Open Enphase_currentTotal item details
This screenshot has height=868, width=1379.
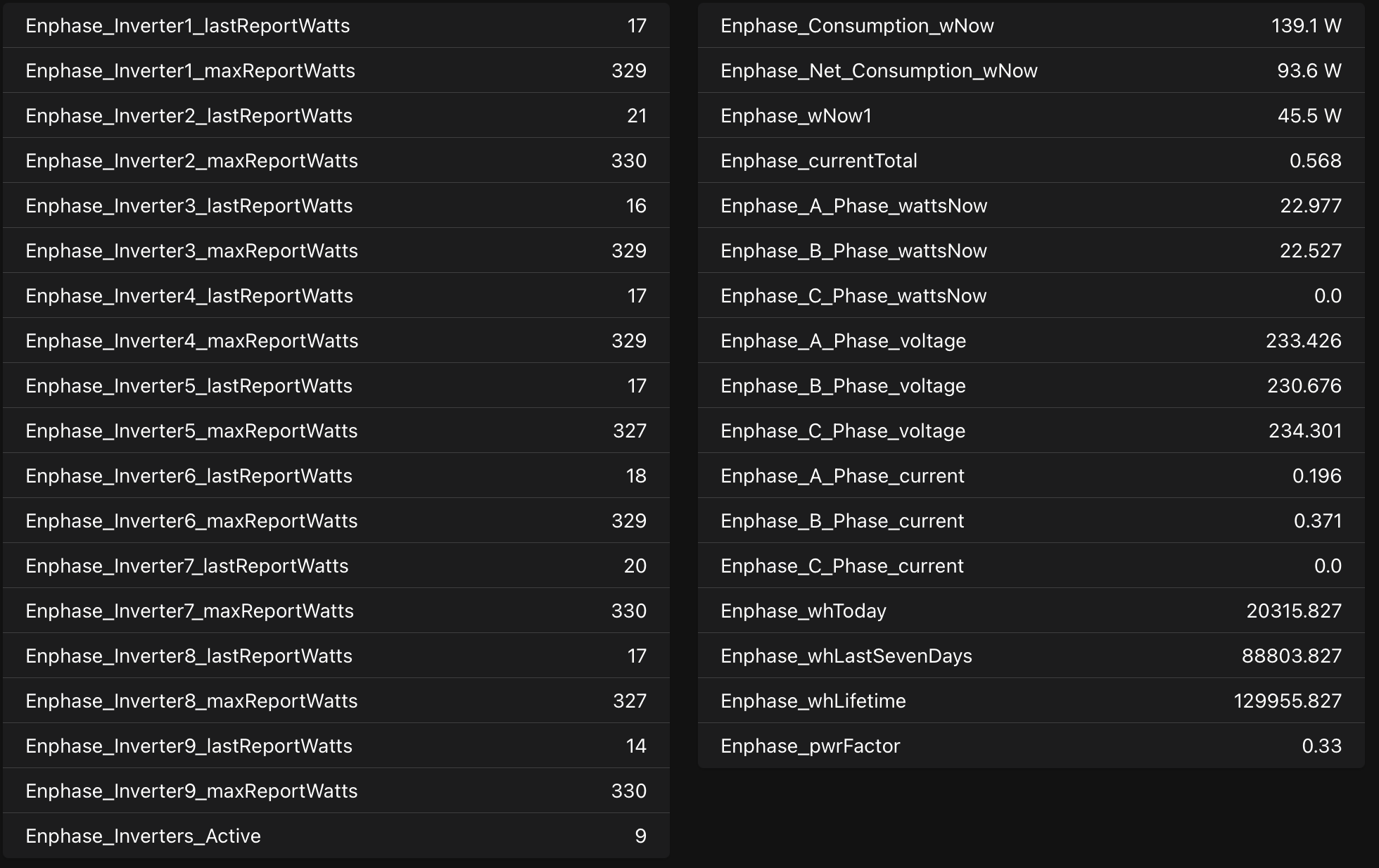pos(1031,161)
